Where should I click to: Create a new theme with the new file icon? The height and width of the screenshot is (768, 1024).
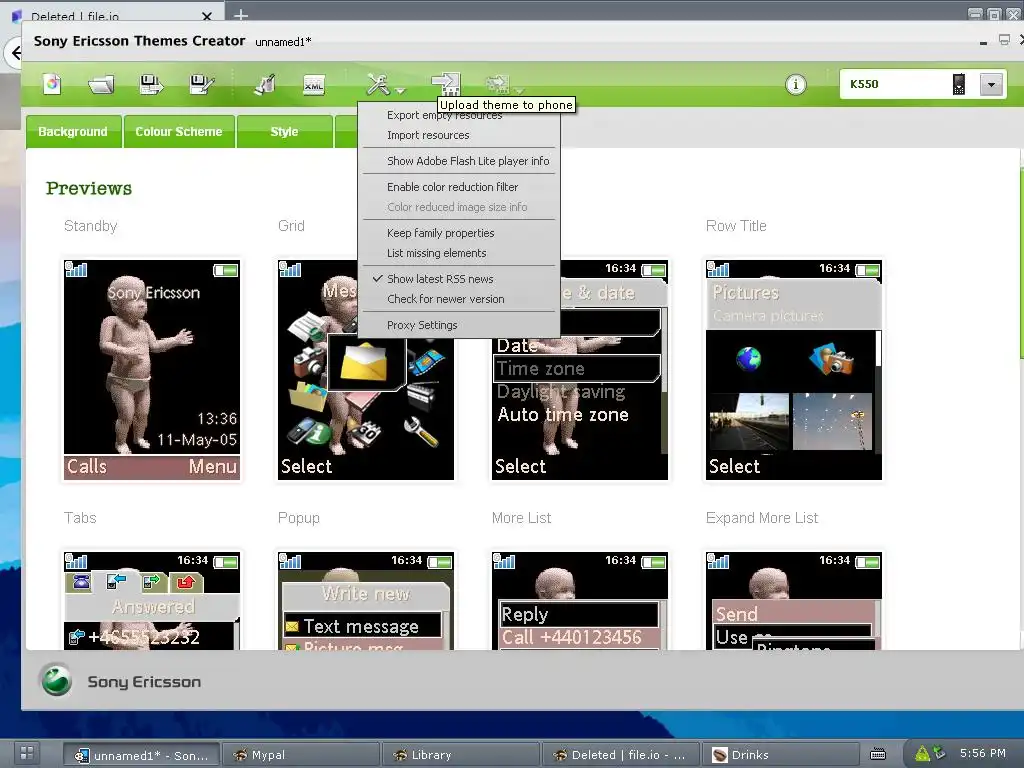tap(52, 84)
